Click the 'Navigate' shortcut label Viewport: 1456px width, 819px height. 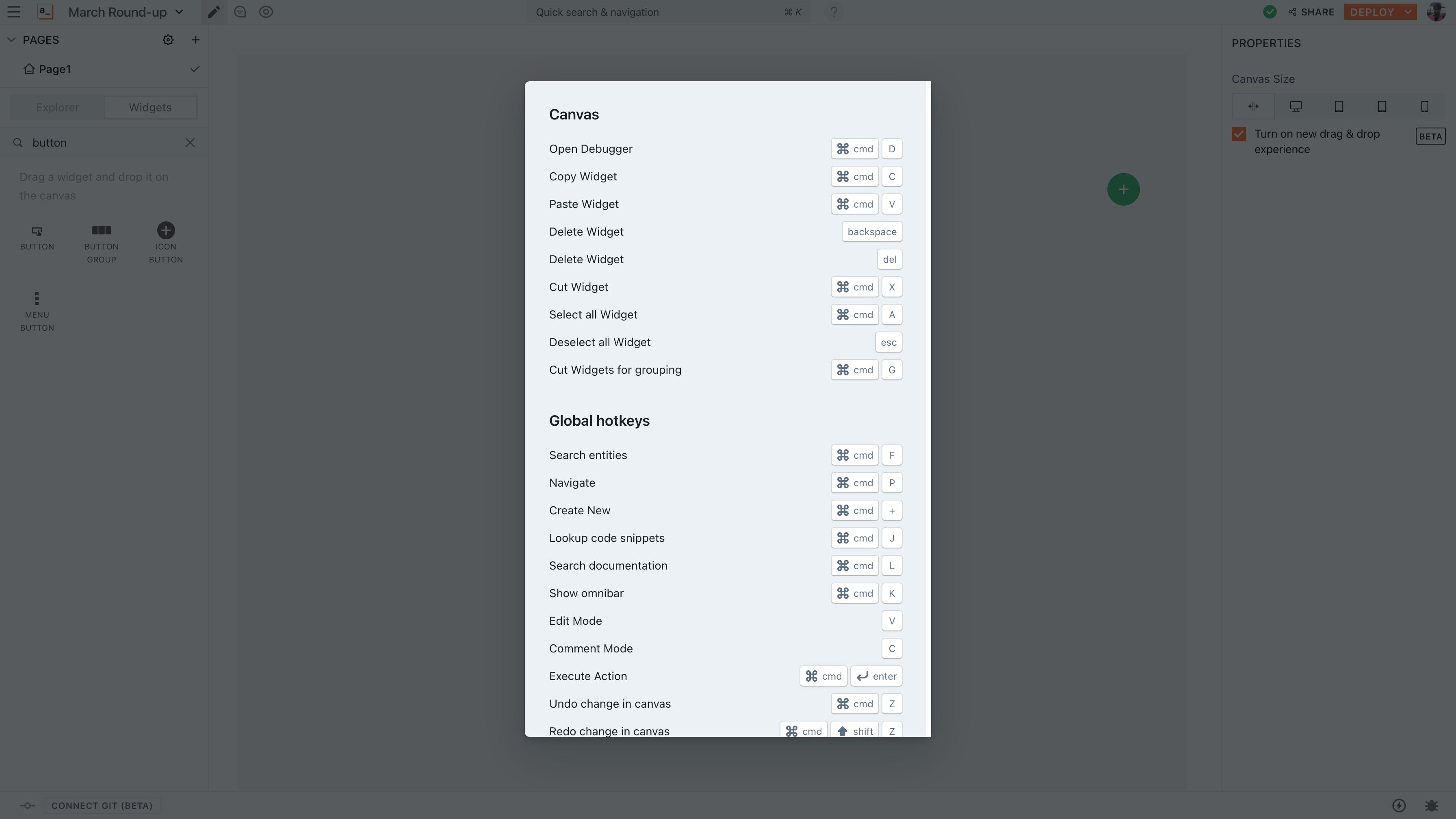[x=572, y=483]
